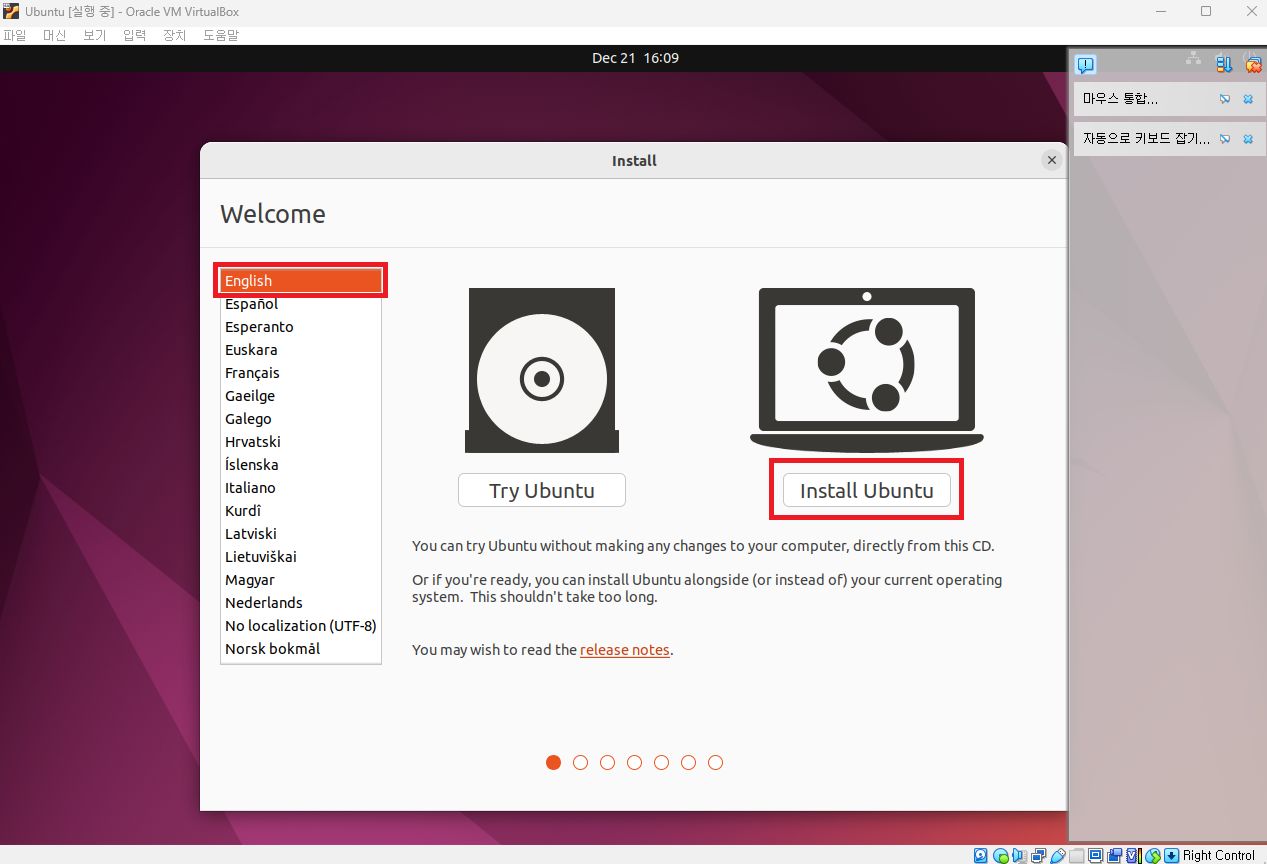Toggle the notification center speech-bubble icon
This screenshot has width=1267, height=864.
(x=1086, y=65)
